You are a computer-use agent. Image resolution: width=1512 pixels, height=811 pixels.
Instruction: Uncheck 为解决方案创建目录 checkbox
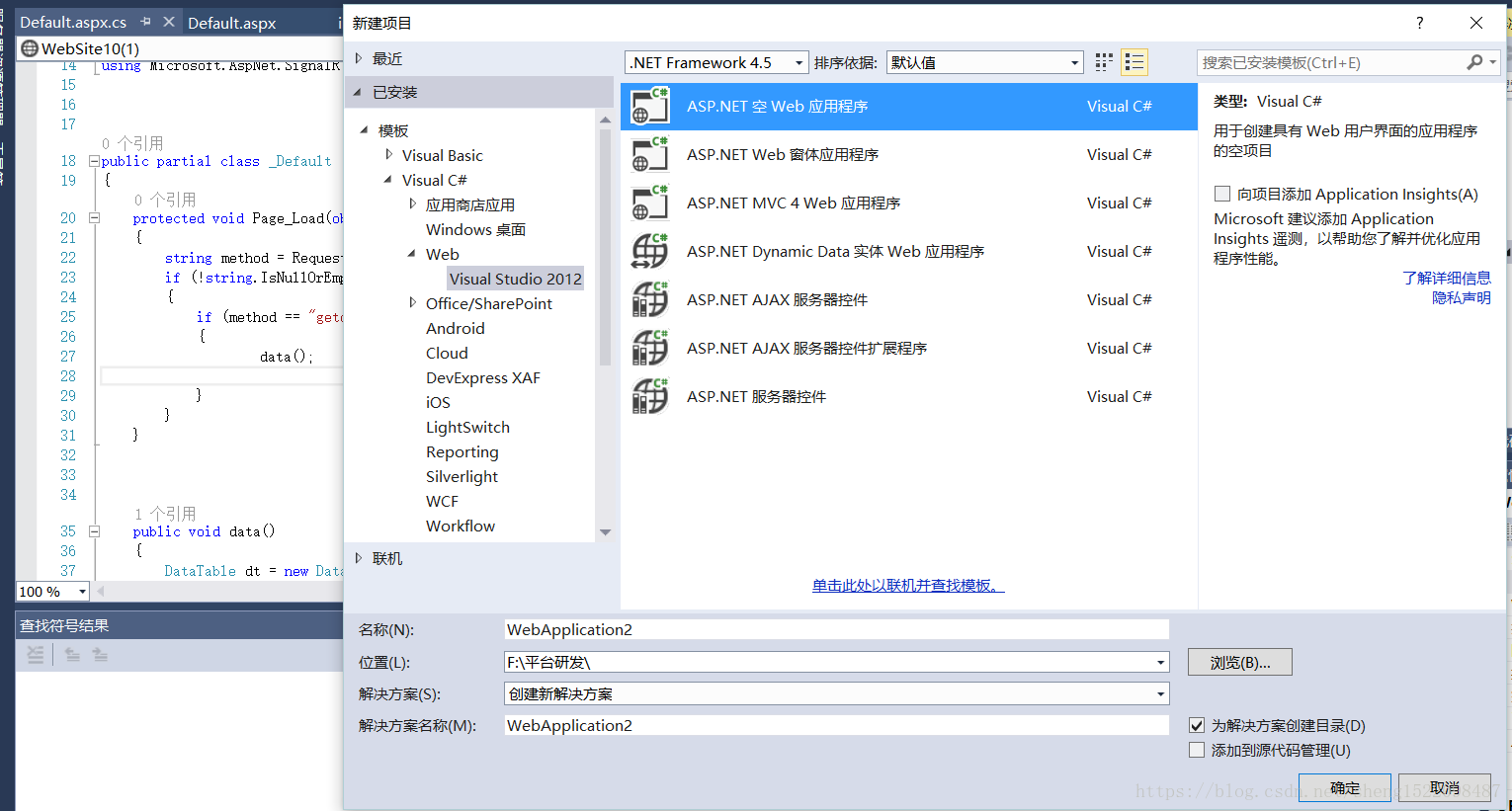click(x=1197, y=725)
